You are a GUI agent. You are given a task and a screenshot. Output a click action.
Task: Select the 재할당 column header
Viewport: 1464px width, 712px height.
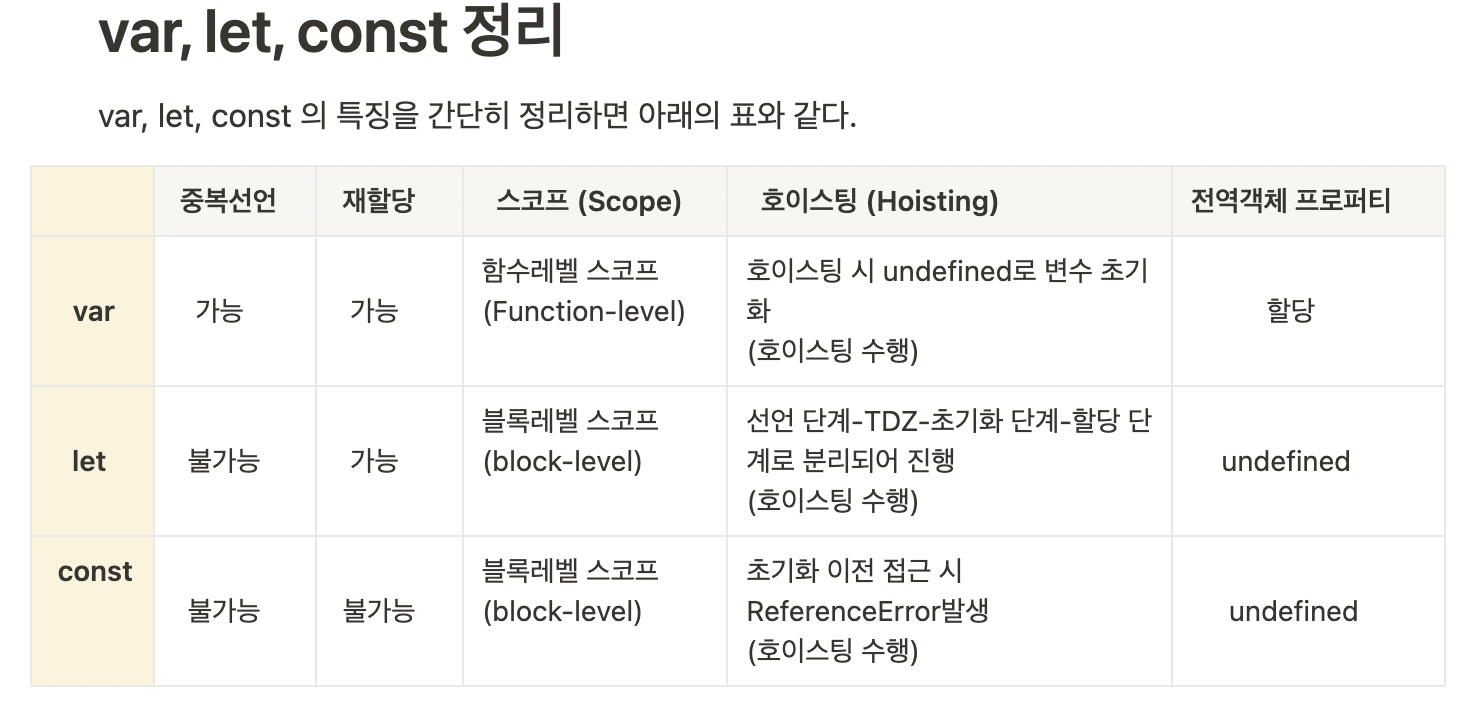(x=389, y=201)
